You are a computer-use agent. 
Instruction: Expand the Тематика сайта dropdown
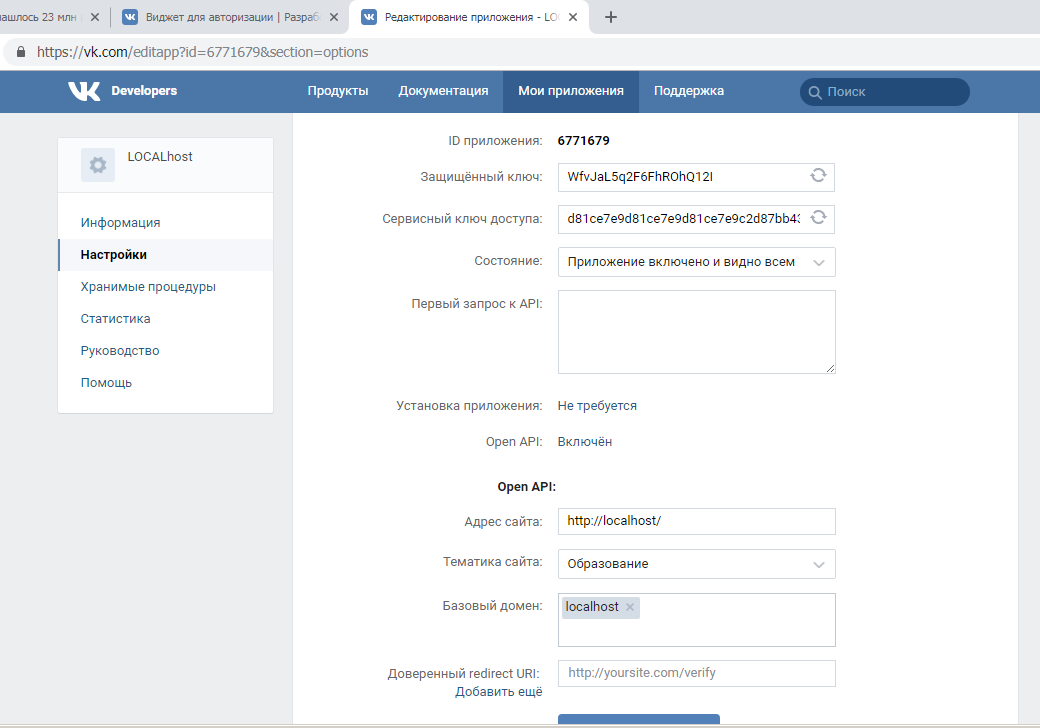[x=696, y=564]
